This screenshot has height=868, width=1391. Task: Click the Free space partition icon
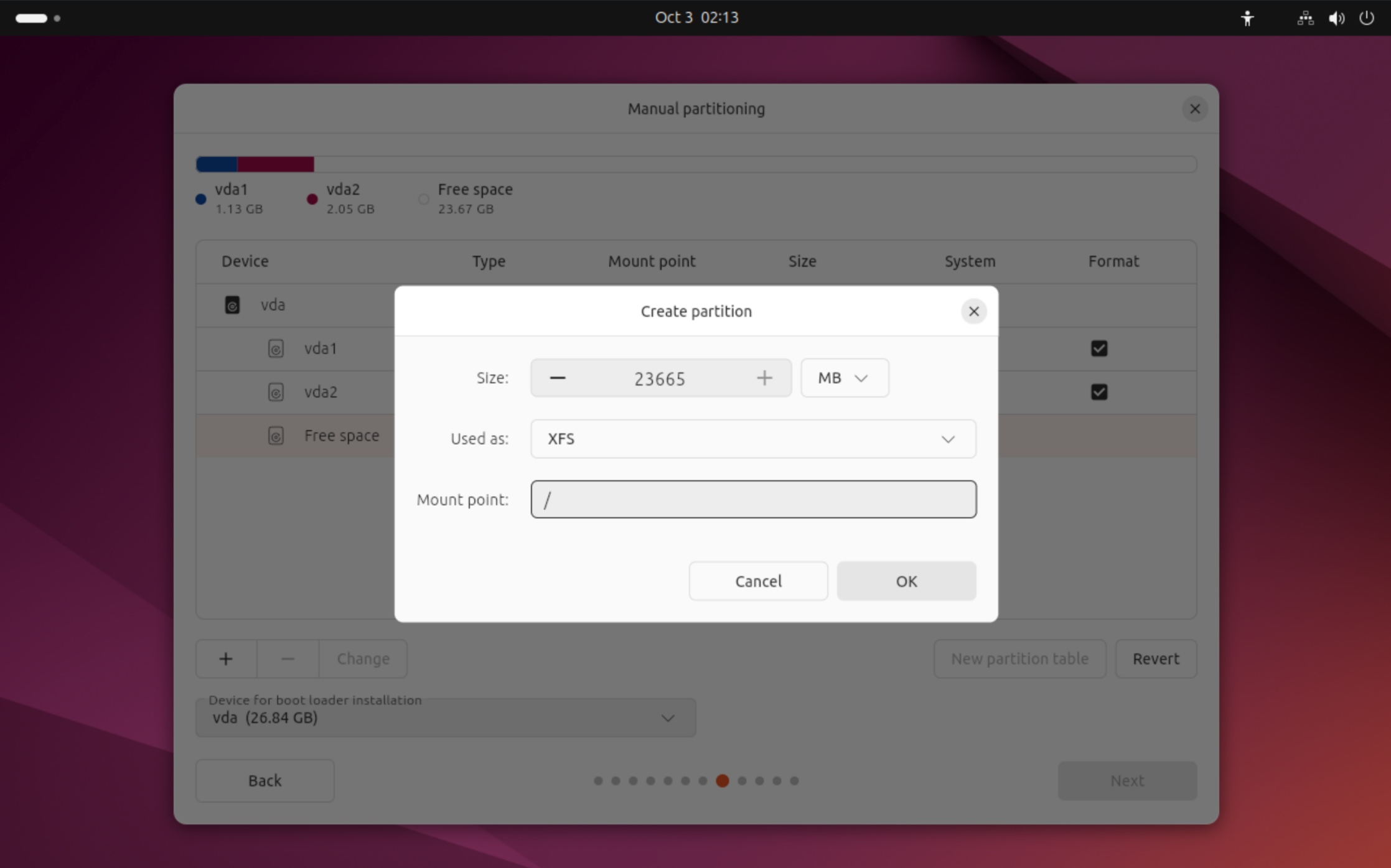276,436
